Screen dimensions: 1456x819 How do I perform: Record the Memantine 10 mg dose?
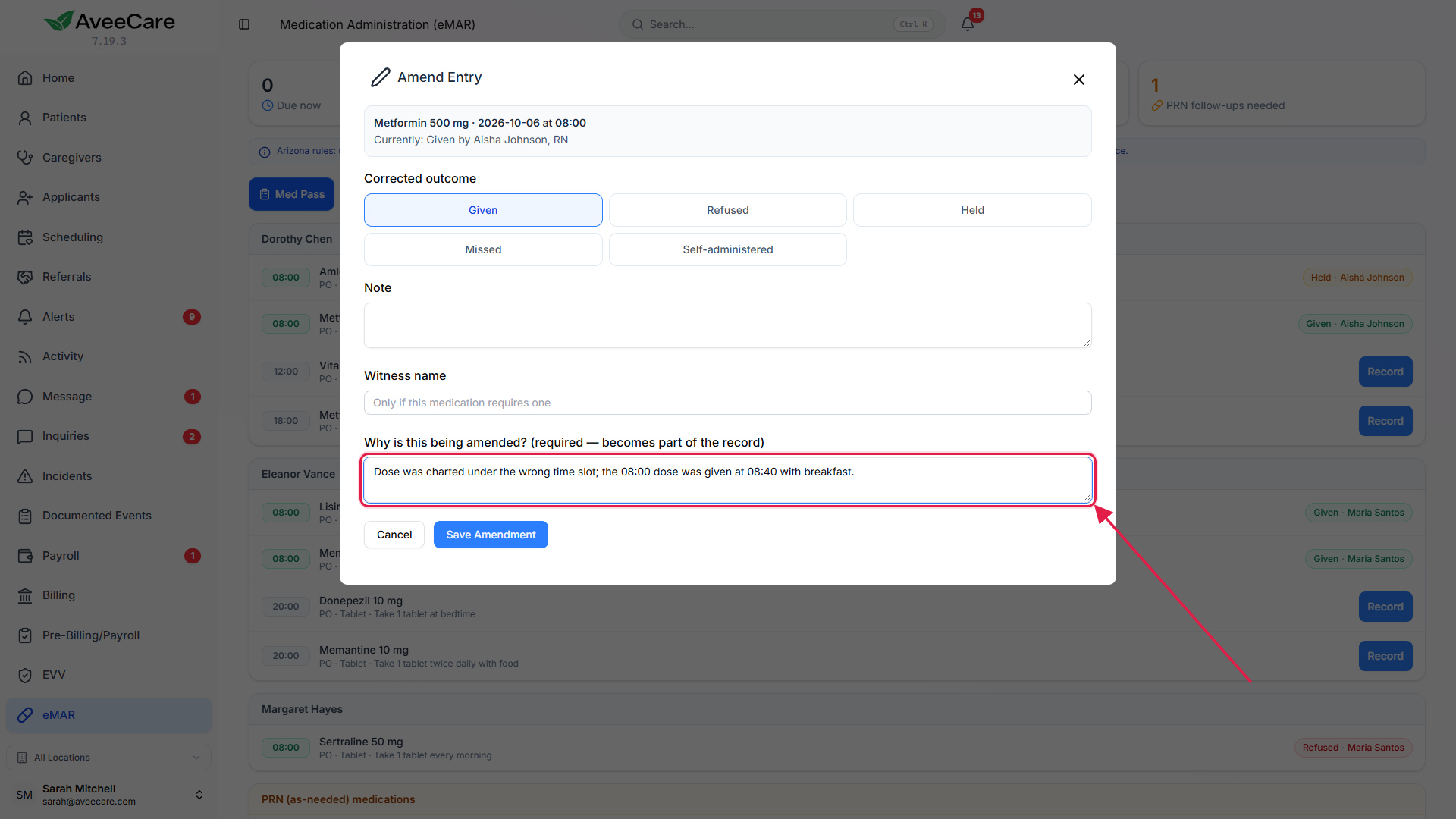coord(1385,656)
